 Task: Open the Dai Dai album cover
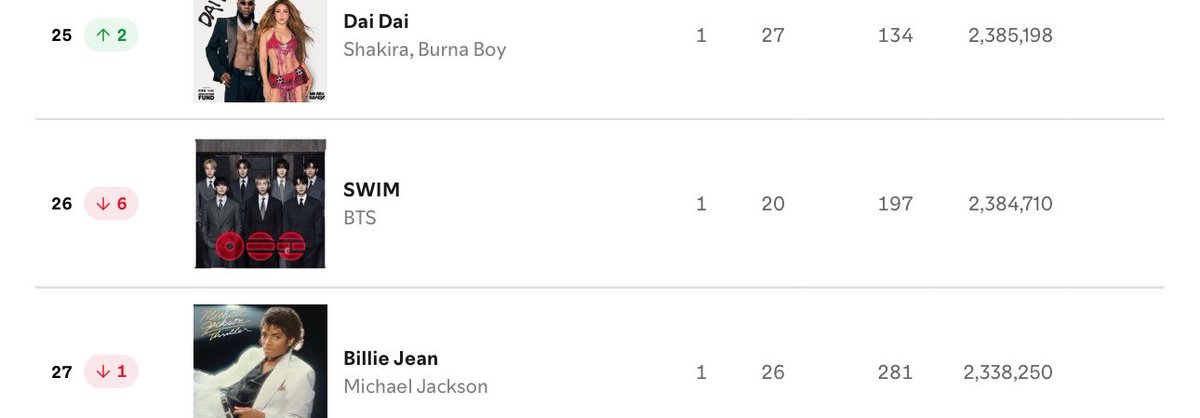click(260, 51)
